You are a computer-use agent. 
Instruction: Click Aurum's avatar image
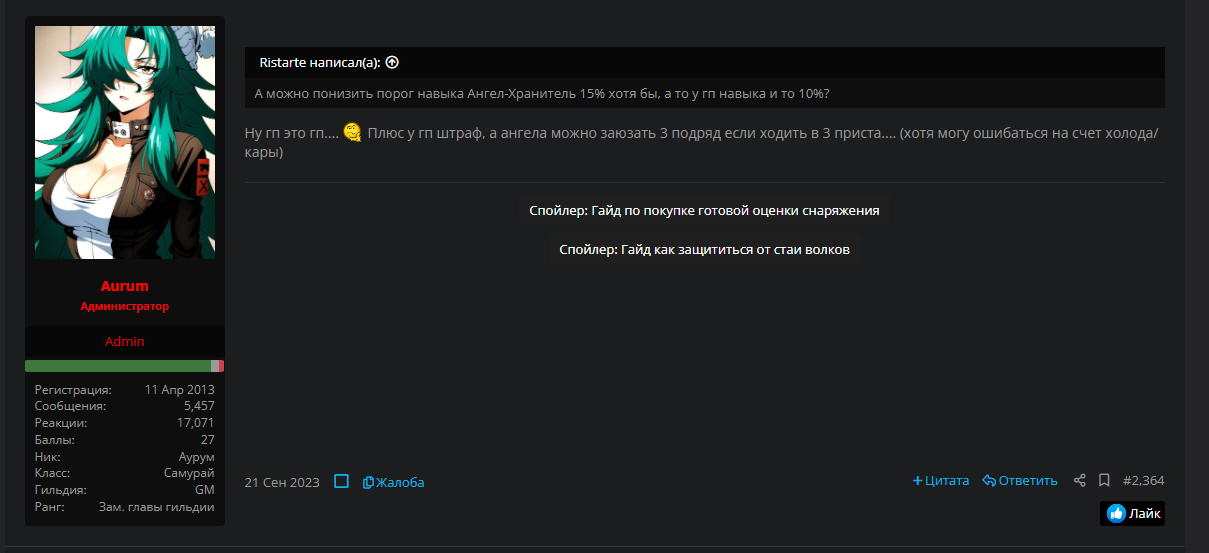point(125,142)
